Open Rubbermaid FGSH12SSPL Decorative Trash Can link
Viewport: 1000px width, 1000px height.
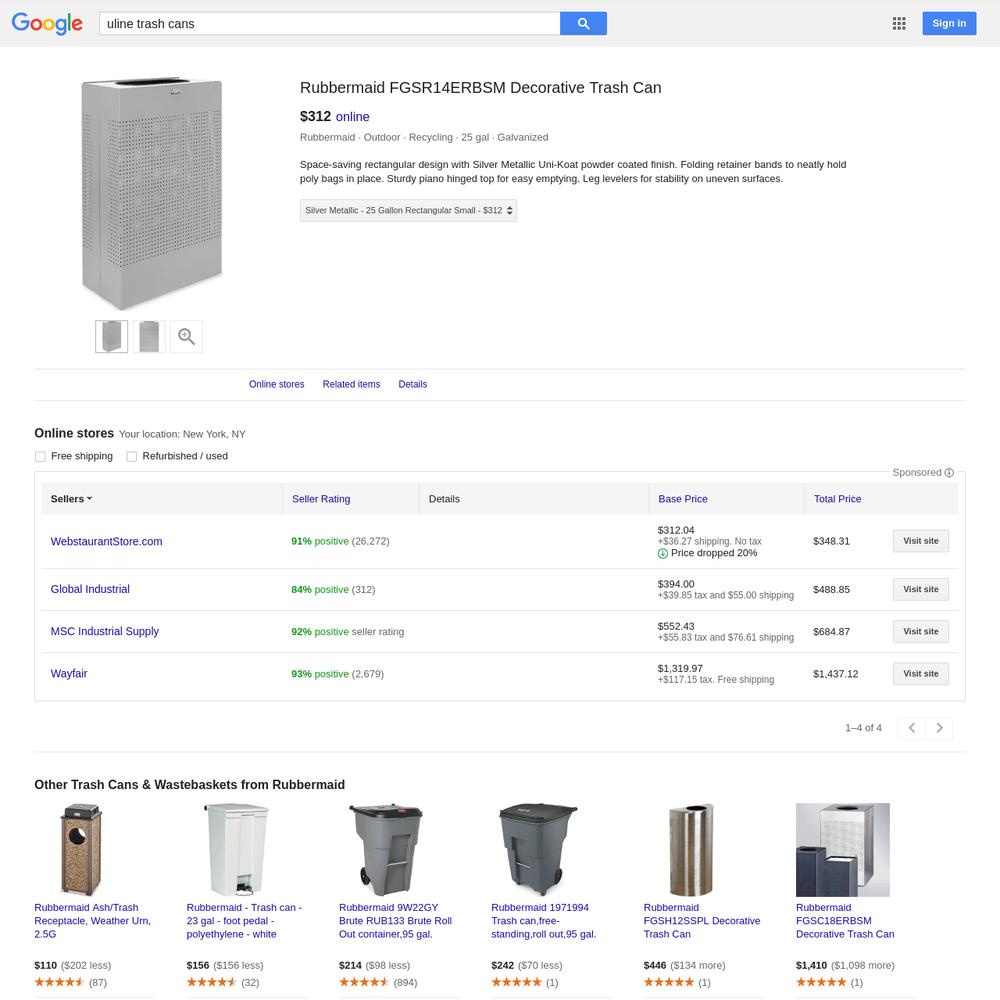click(702, 921)
